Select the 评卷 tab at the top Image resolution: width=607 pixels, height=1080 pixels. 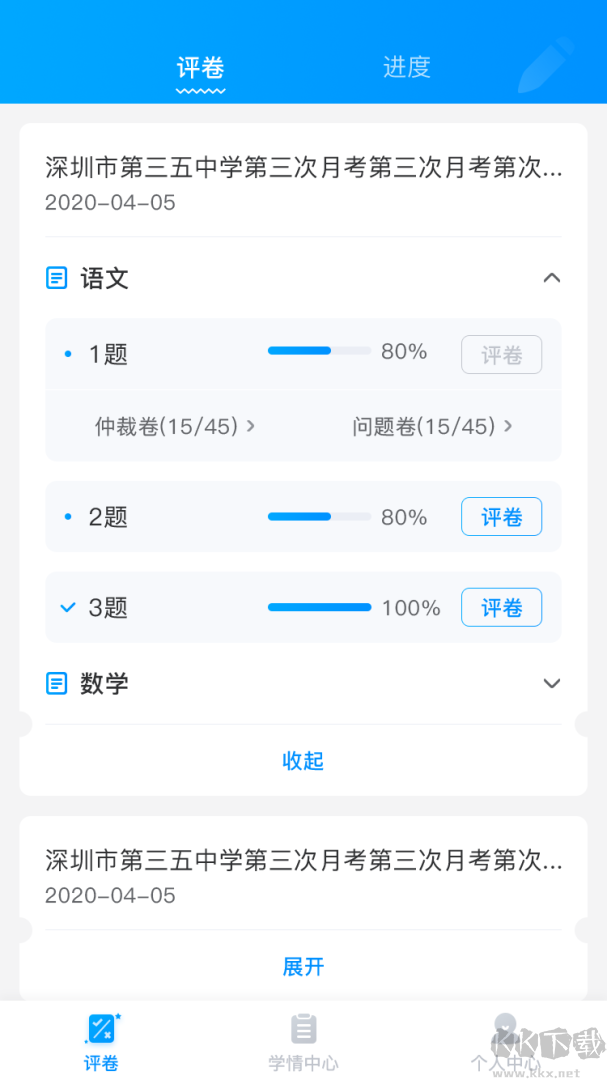click(x=200, y=67)
